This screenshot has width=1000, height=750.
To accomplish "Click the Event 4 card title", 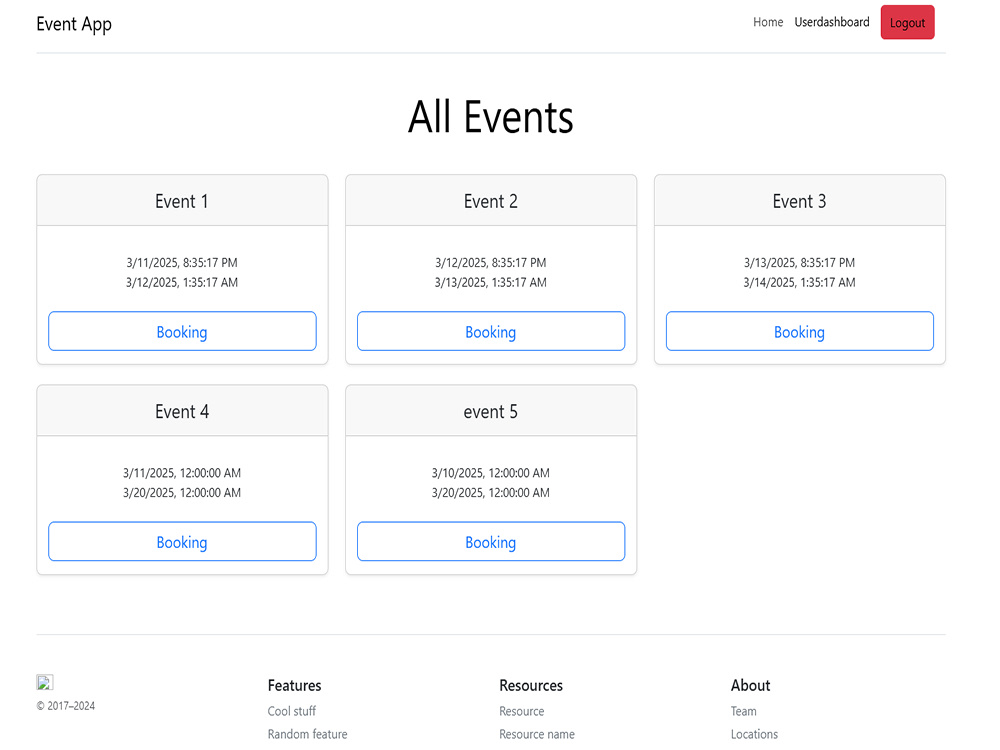I will [182, 412].
